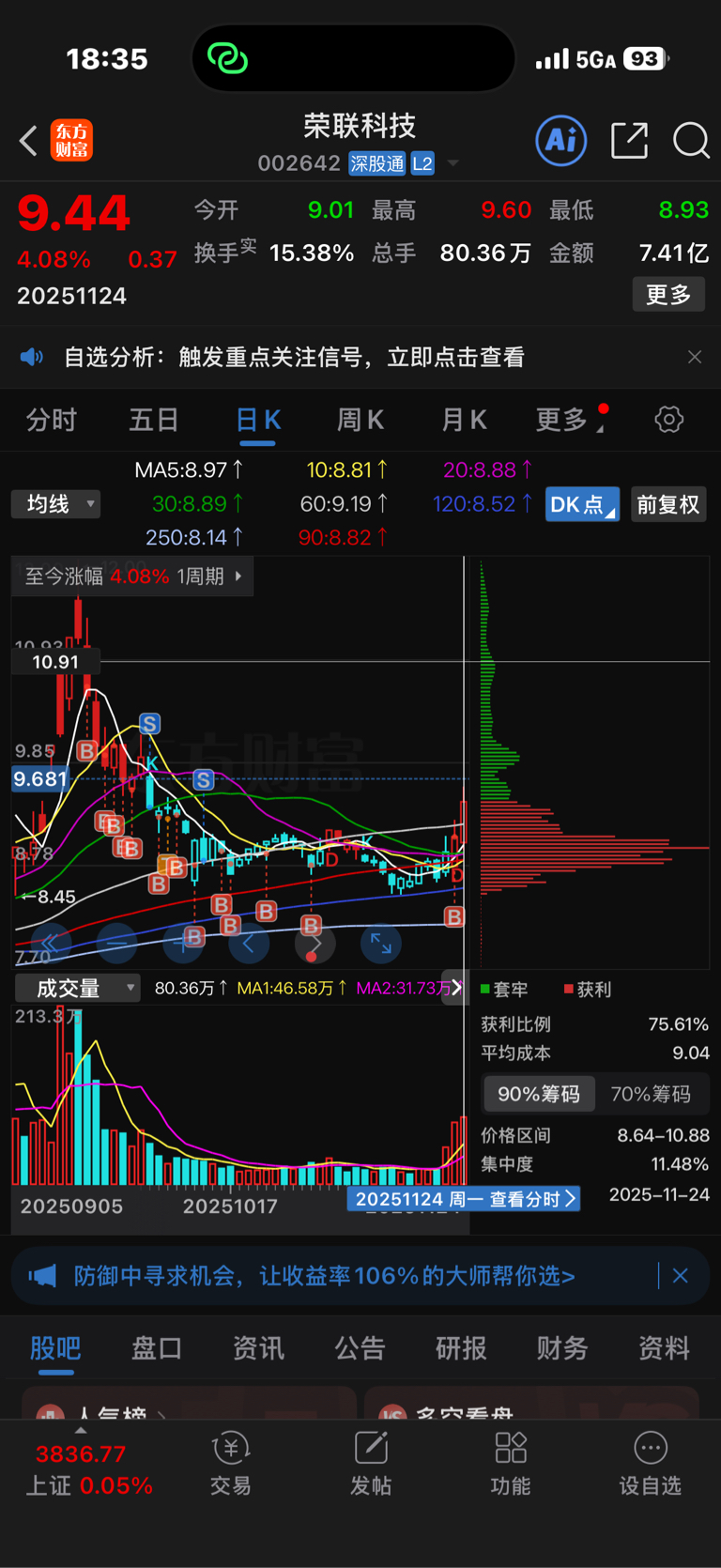Open the 研报 tab
Image resolution: width=721 pixels, height=1568 pixels.
click(x=461, y=1348)
